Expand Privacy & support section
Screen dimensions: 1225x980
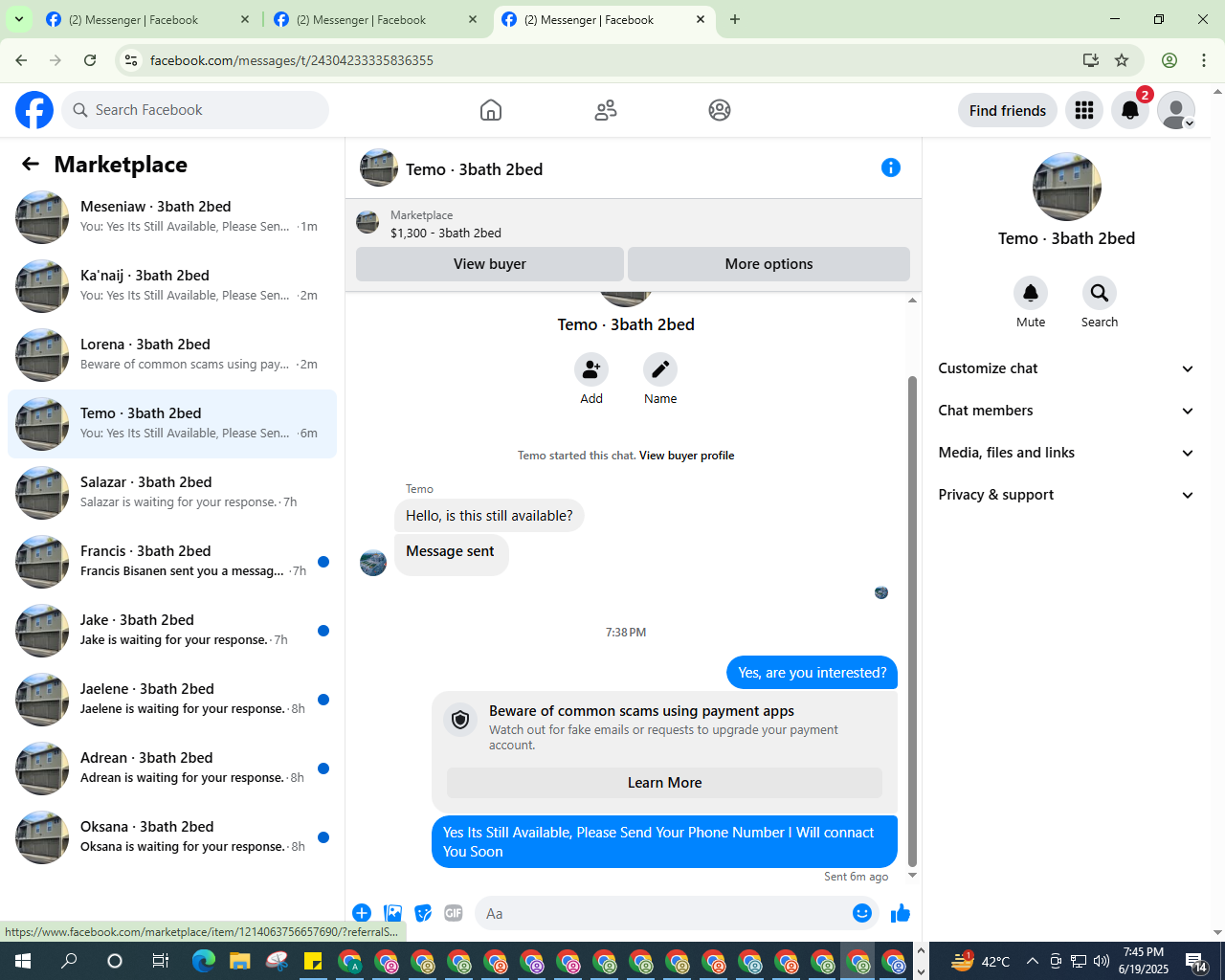pos(1066,495)
